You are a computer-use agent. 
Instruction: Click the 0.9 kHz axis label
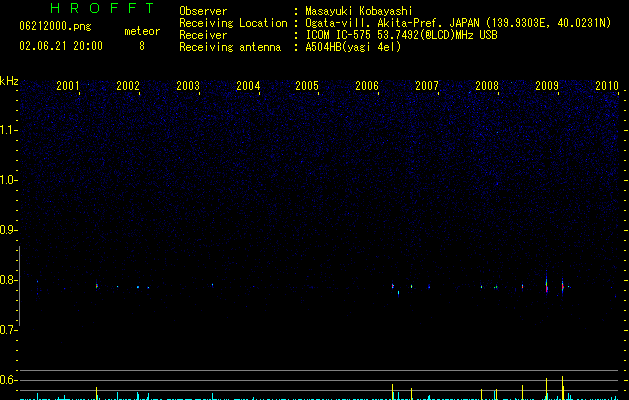pos(8,230)
